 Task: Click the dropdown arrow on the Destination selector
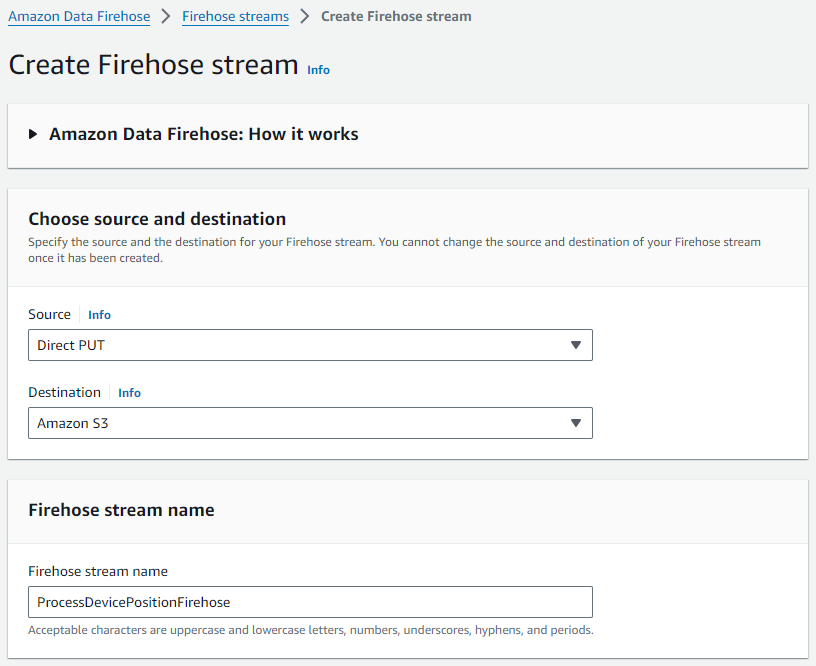pos(576,423)
